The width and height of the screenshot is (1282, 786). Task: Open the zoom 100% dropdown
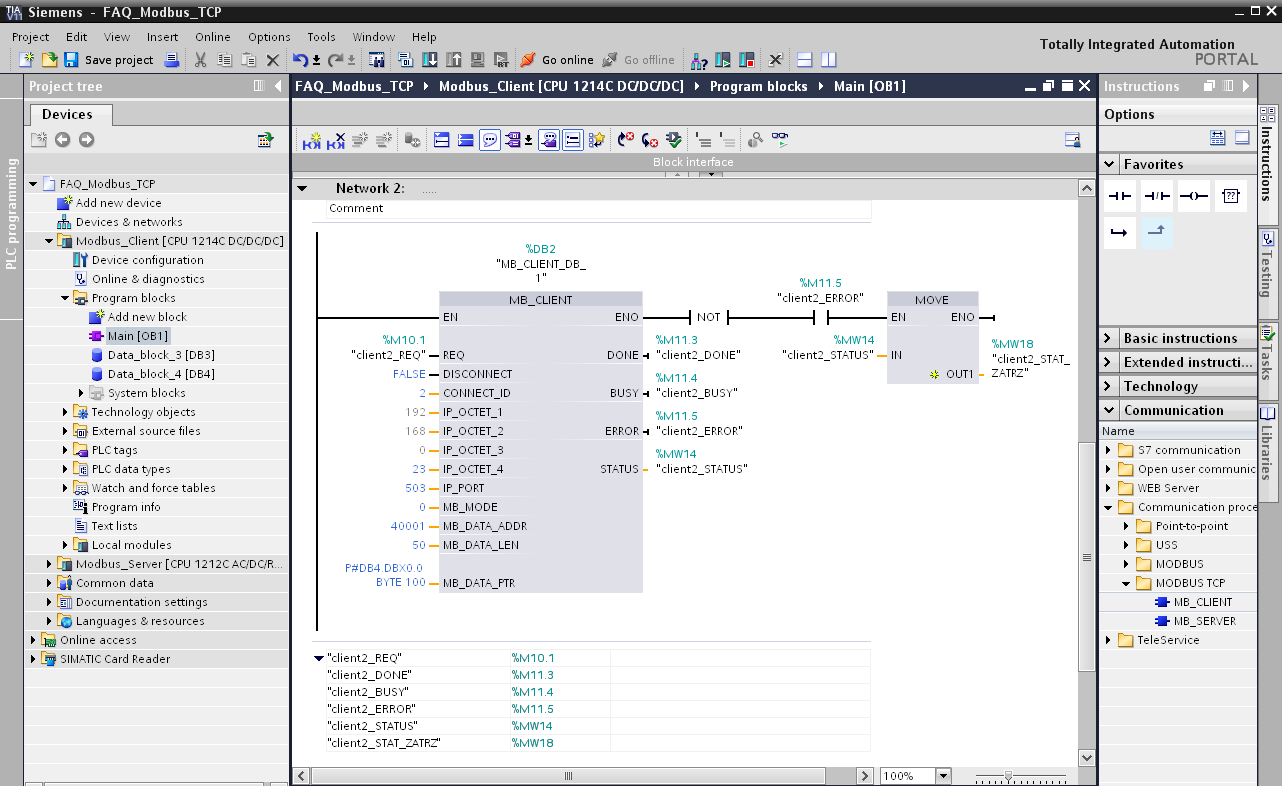[943, 776]
